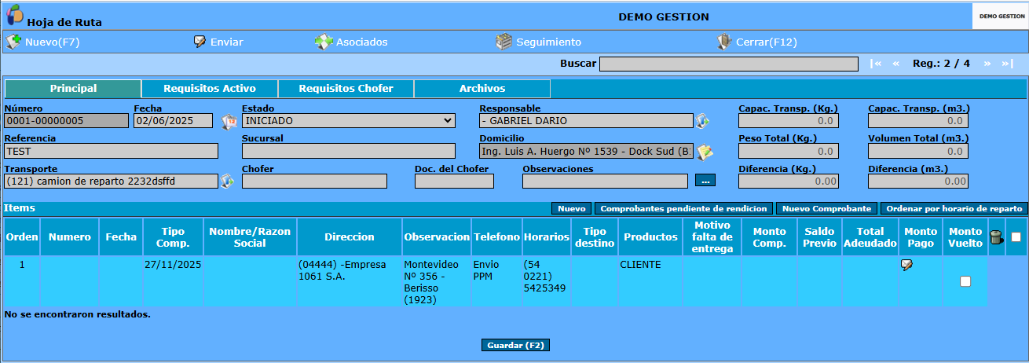Check the Monto Vuelto checkbox in row 1

click(x=965, y=282)
